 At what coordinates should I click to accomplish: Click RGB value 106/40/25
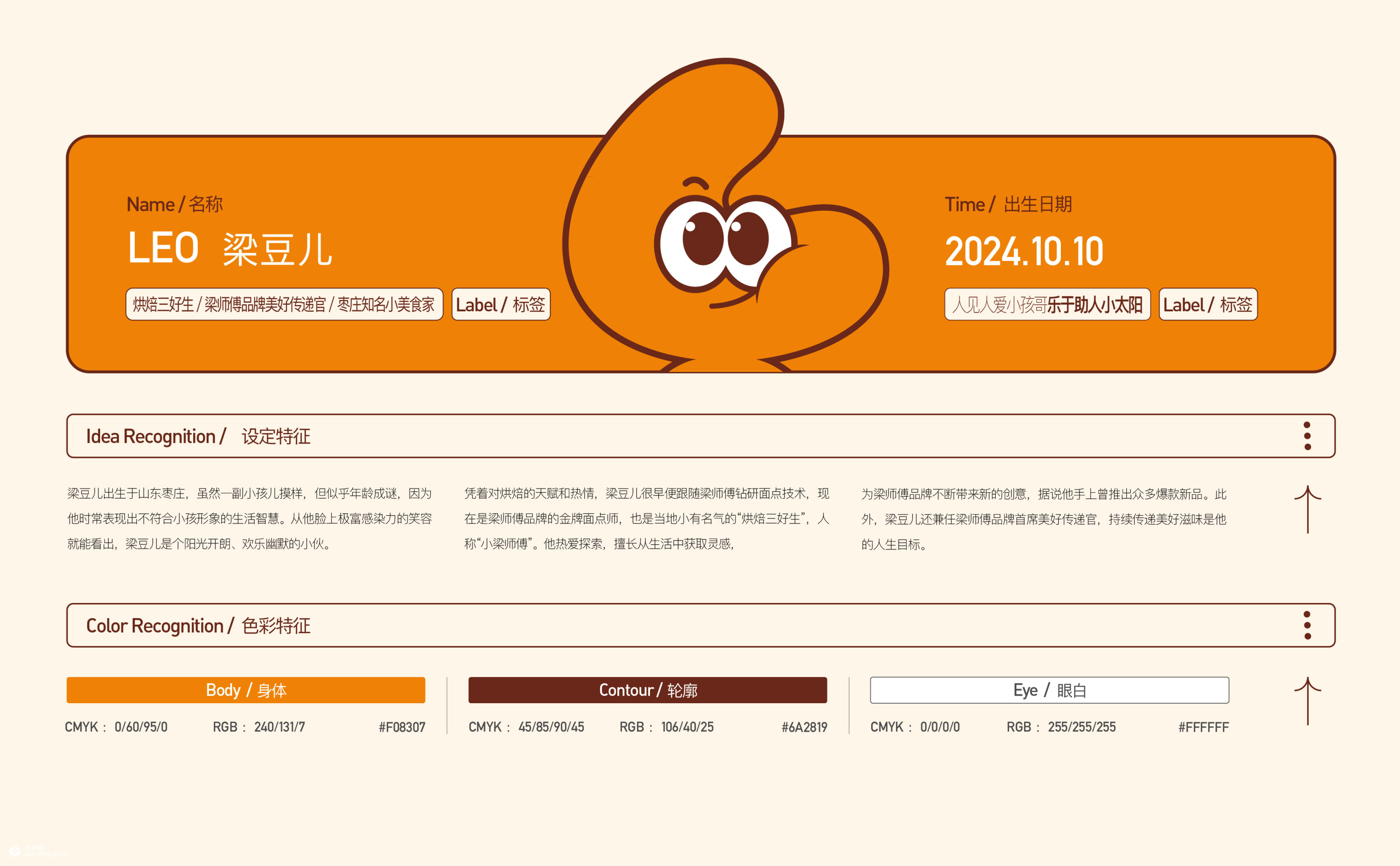(687, 727)
